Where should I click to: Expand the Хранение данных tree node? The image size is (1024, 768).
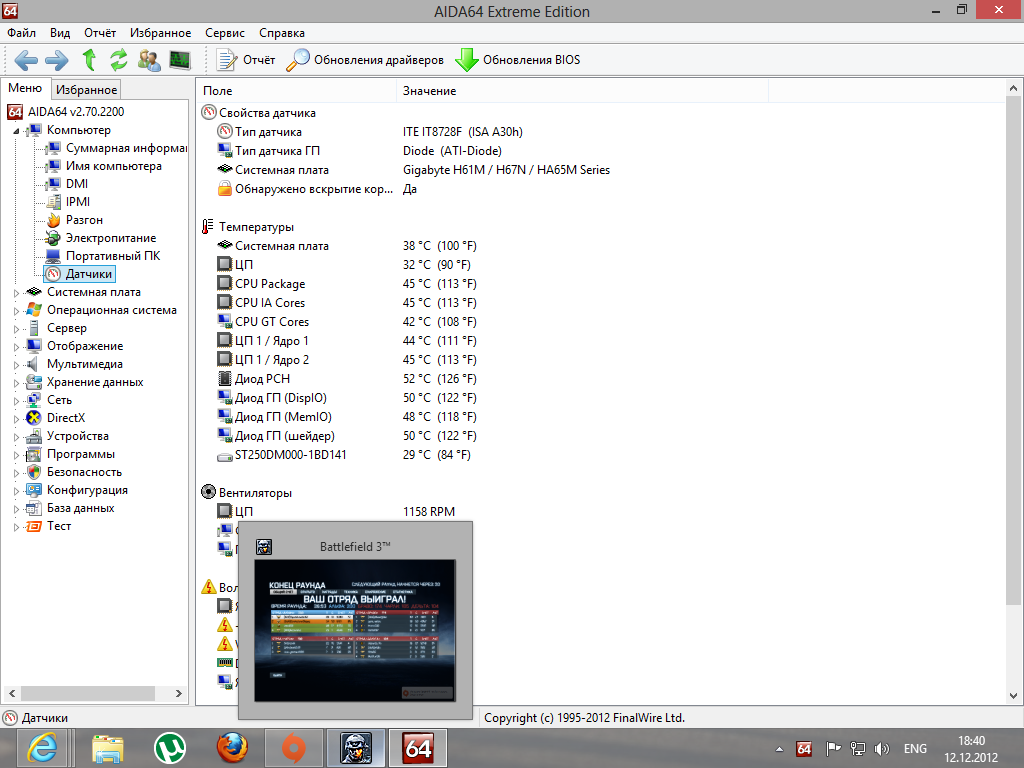pyautogui.click(x=16, y=383)
